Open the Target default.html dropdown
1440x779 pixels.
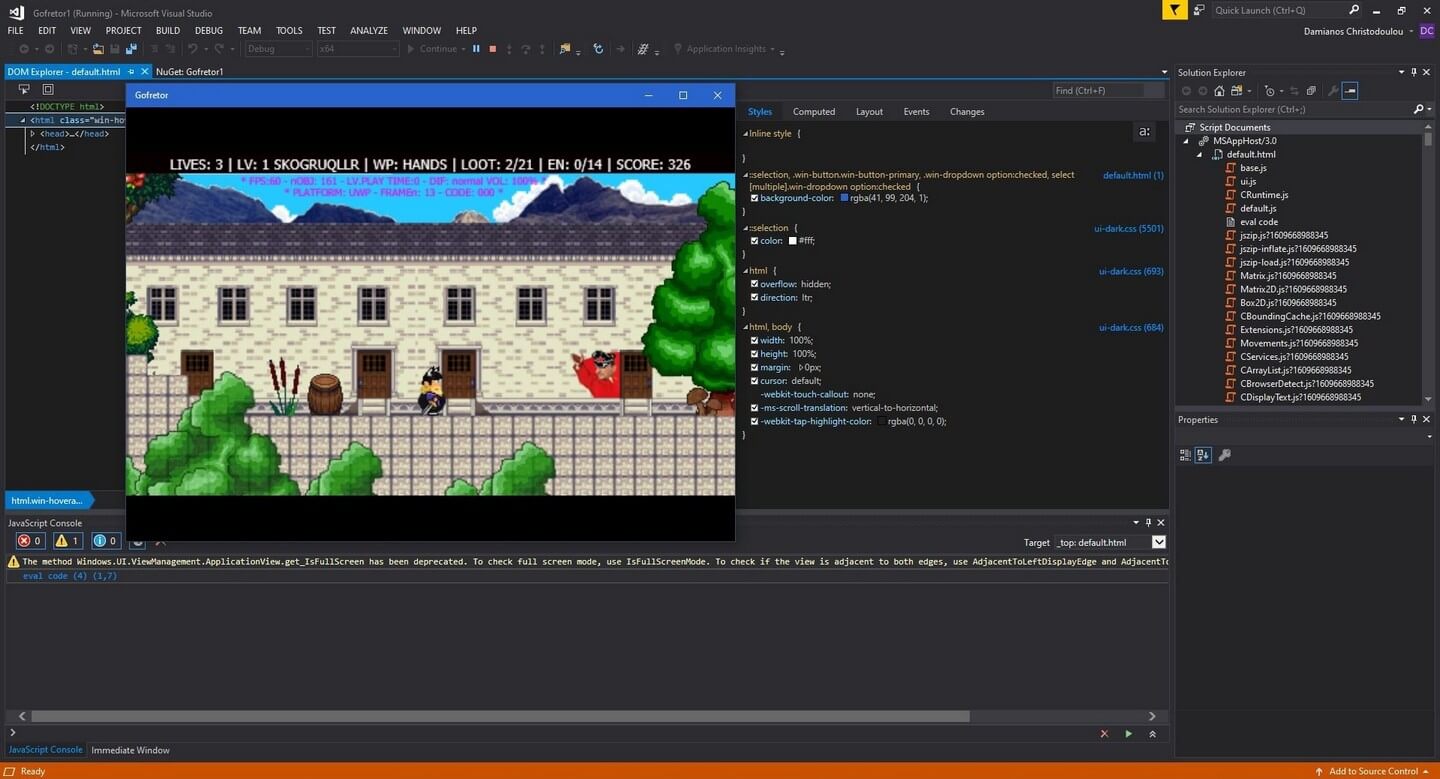[1158, 542]
